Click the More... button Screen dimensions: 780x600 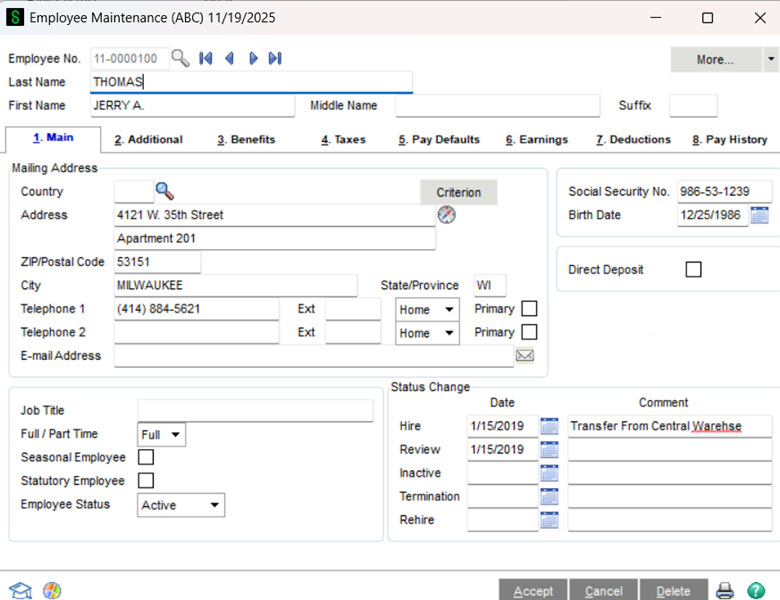tap(715, 59)
